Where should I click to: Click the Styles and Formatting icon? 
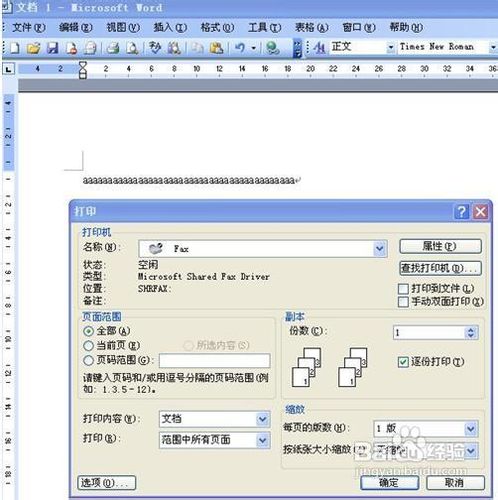320,48
